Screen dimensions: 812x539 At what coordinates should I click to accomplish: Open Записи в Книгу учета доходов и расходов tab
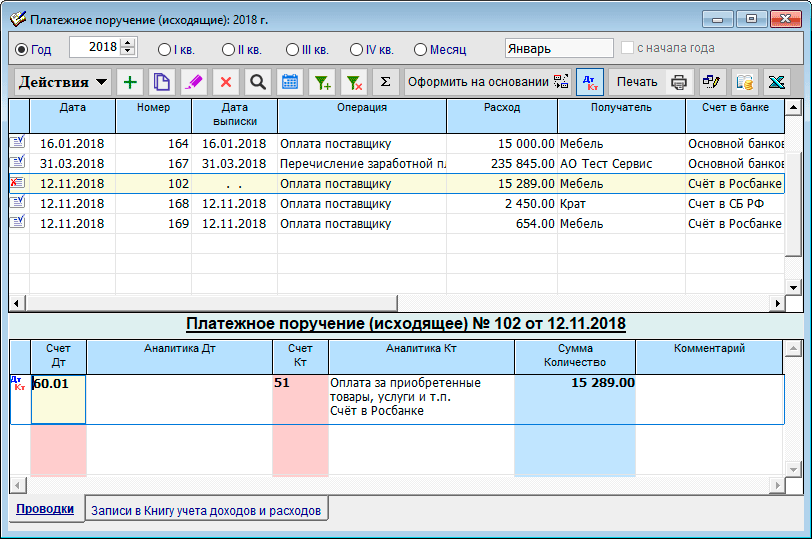[206, 511]
